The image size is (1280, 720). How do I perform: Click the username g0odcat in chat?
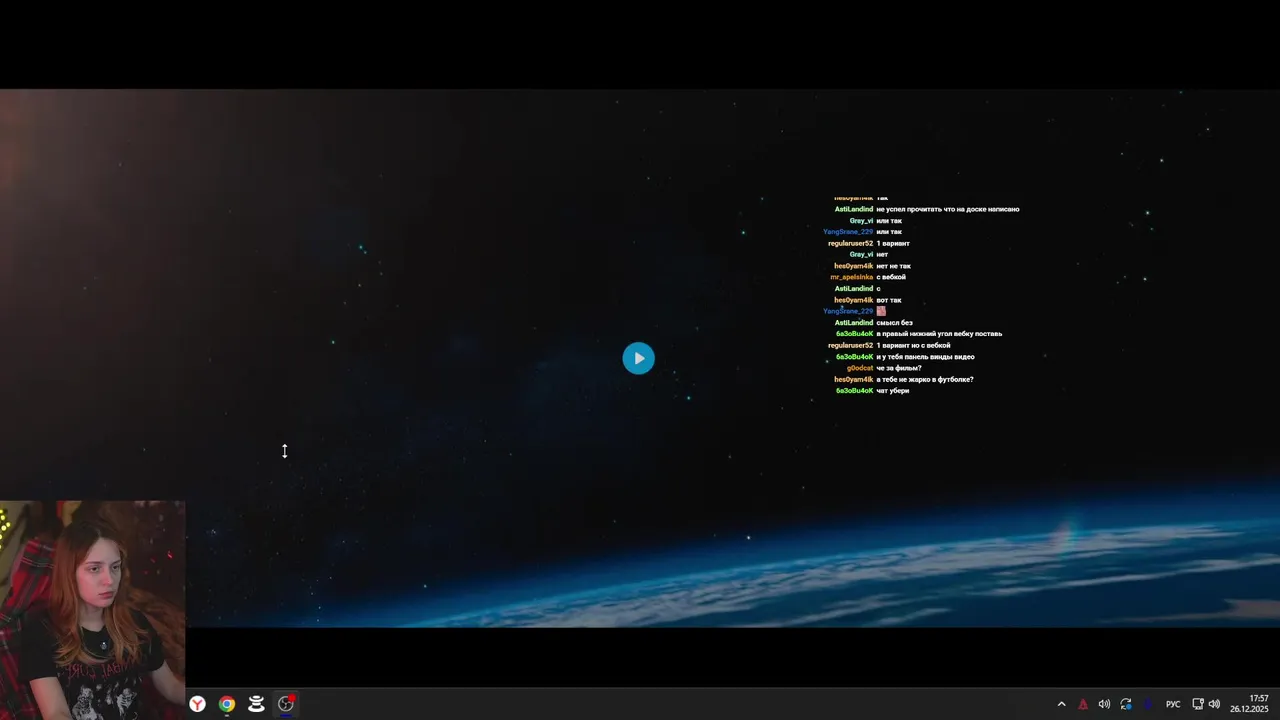click(860, 368)
